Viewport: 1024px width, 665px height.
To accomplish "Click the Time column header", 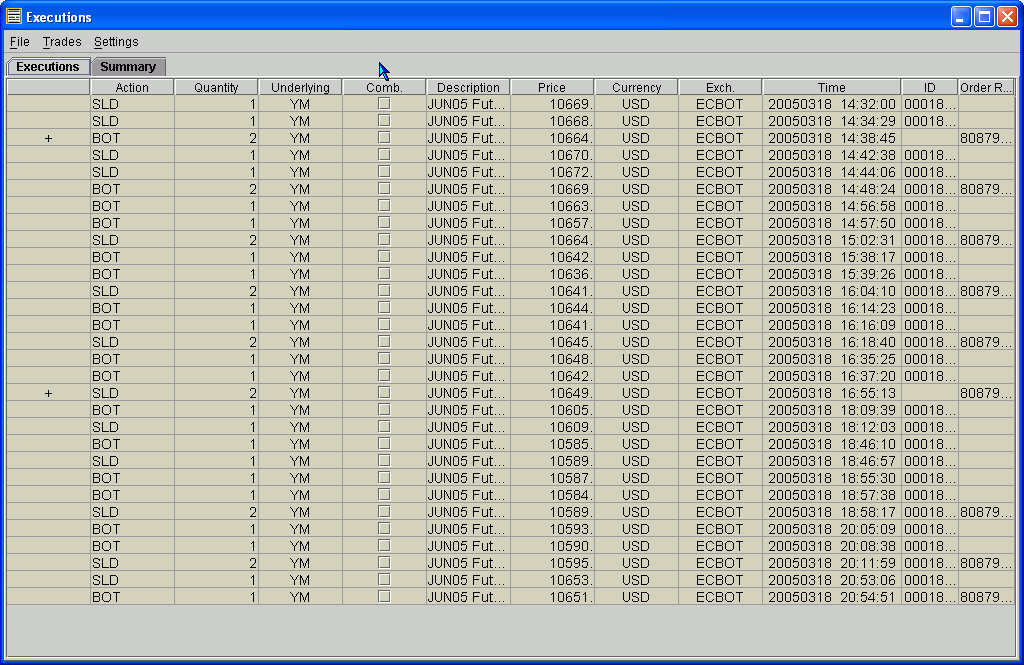I will 831,88.
